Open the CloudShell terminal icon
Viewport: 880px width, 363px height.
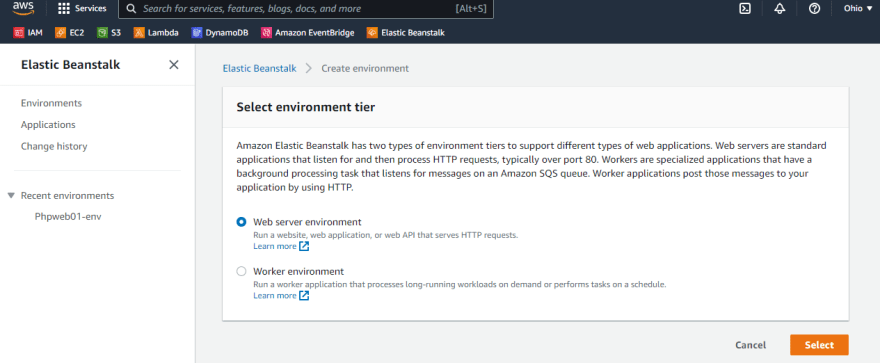click(x=745, y=9)
